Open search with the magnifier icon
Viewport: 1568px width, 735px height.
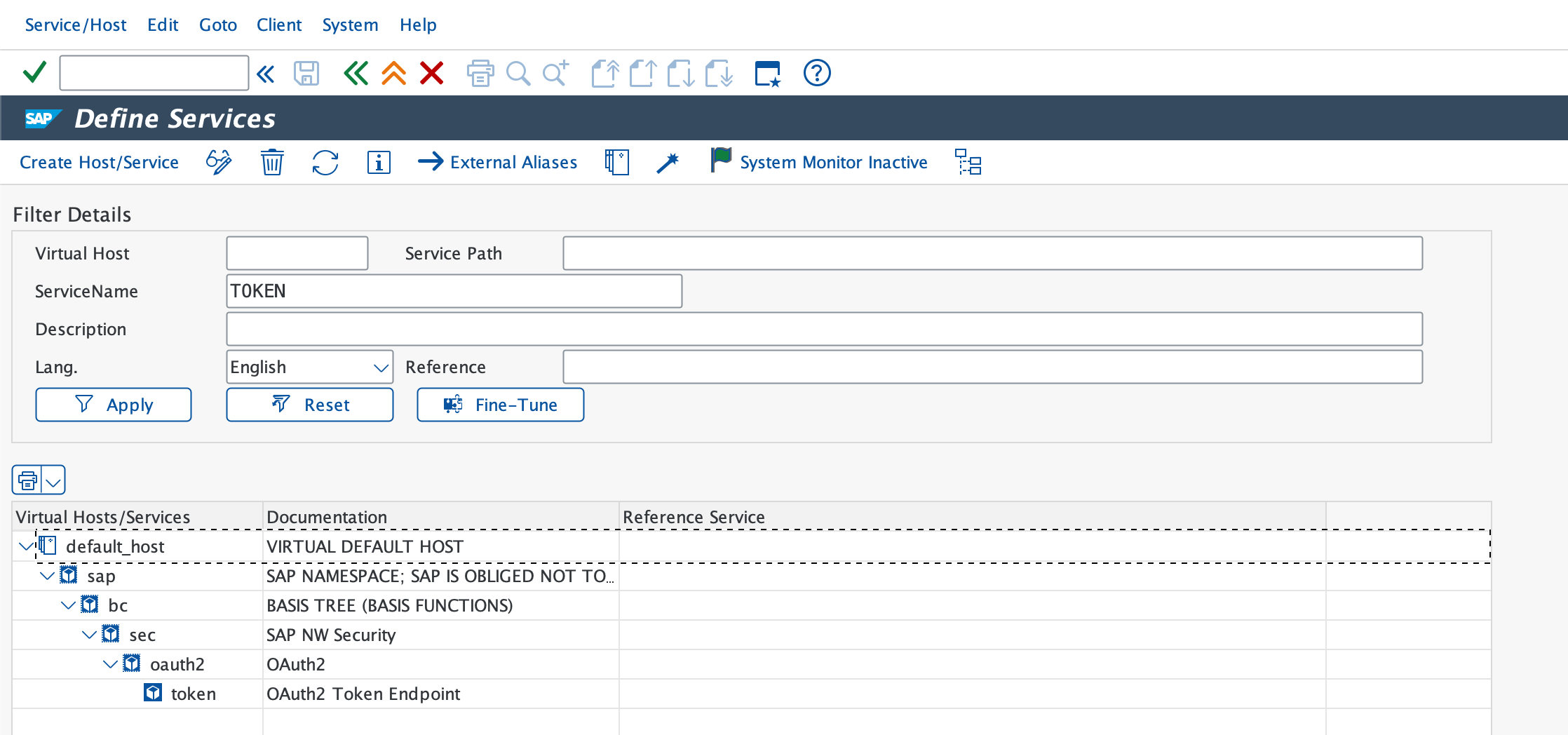(x=518, y=73)
